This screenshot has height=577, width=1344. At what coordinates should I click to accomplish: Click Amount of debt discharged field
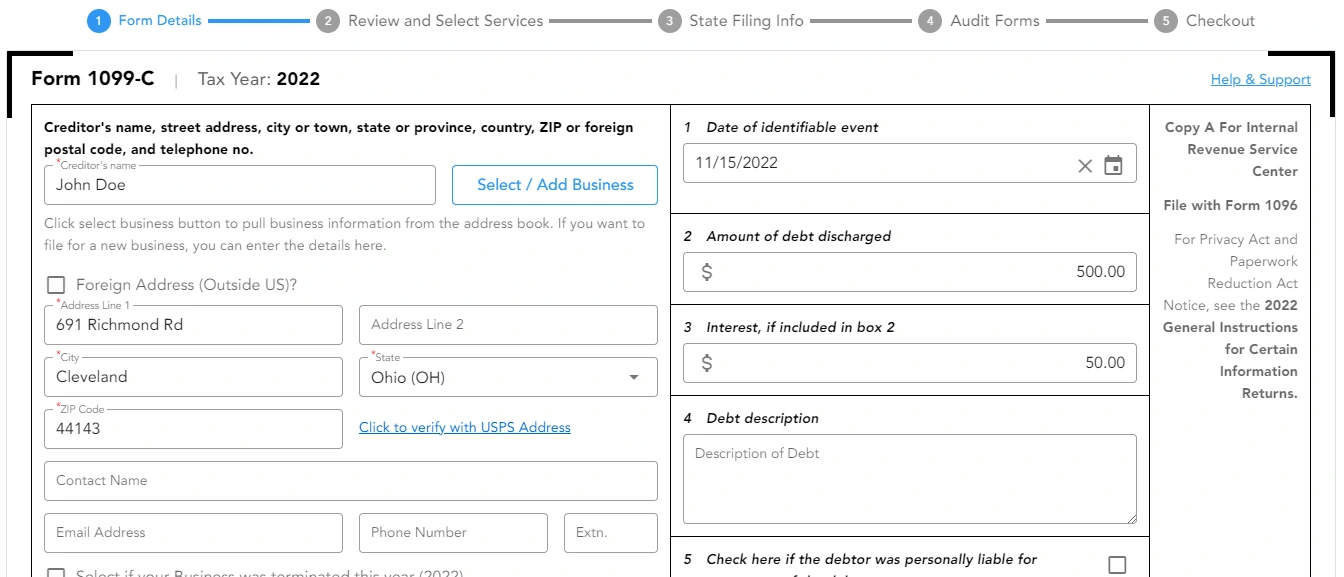(x=910, y=272)
